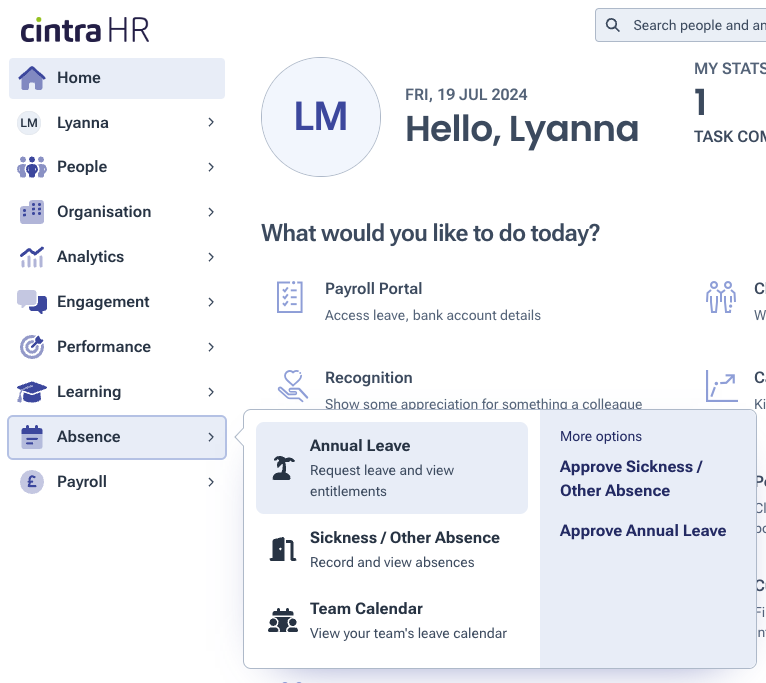Viewport: 766px width, 683px height.
Task: Select the Performance target icon
Action: [x=32, y=347]
